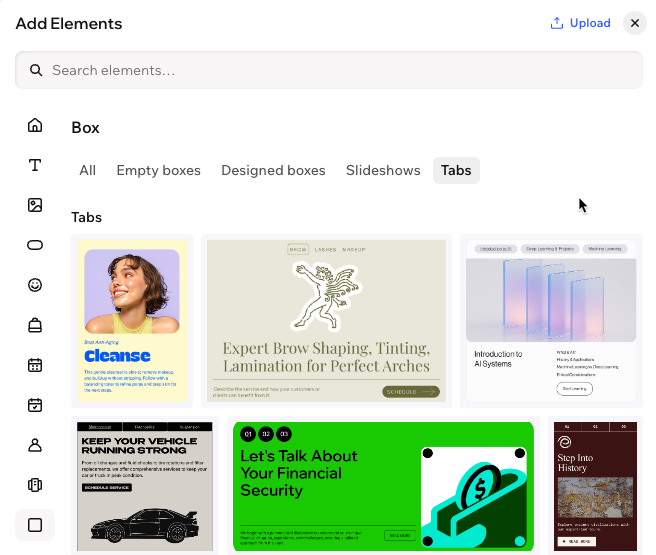
Task: Click the Tabs section heading
Action: (87, 217)
